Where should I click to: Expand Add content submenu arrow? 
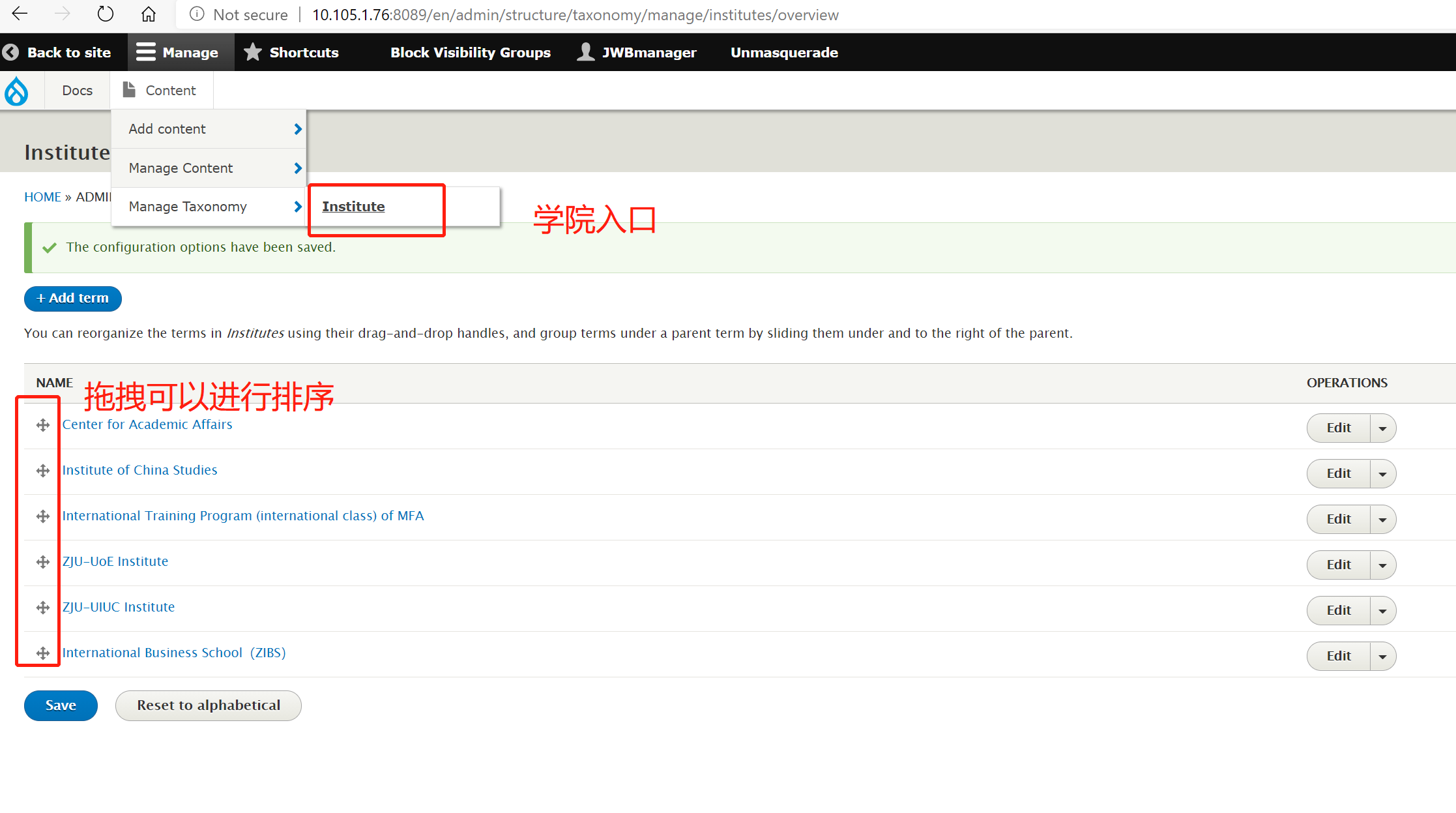[298, 129]
